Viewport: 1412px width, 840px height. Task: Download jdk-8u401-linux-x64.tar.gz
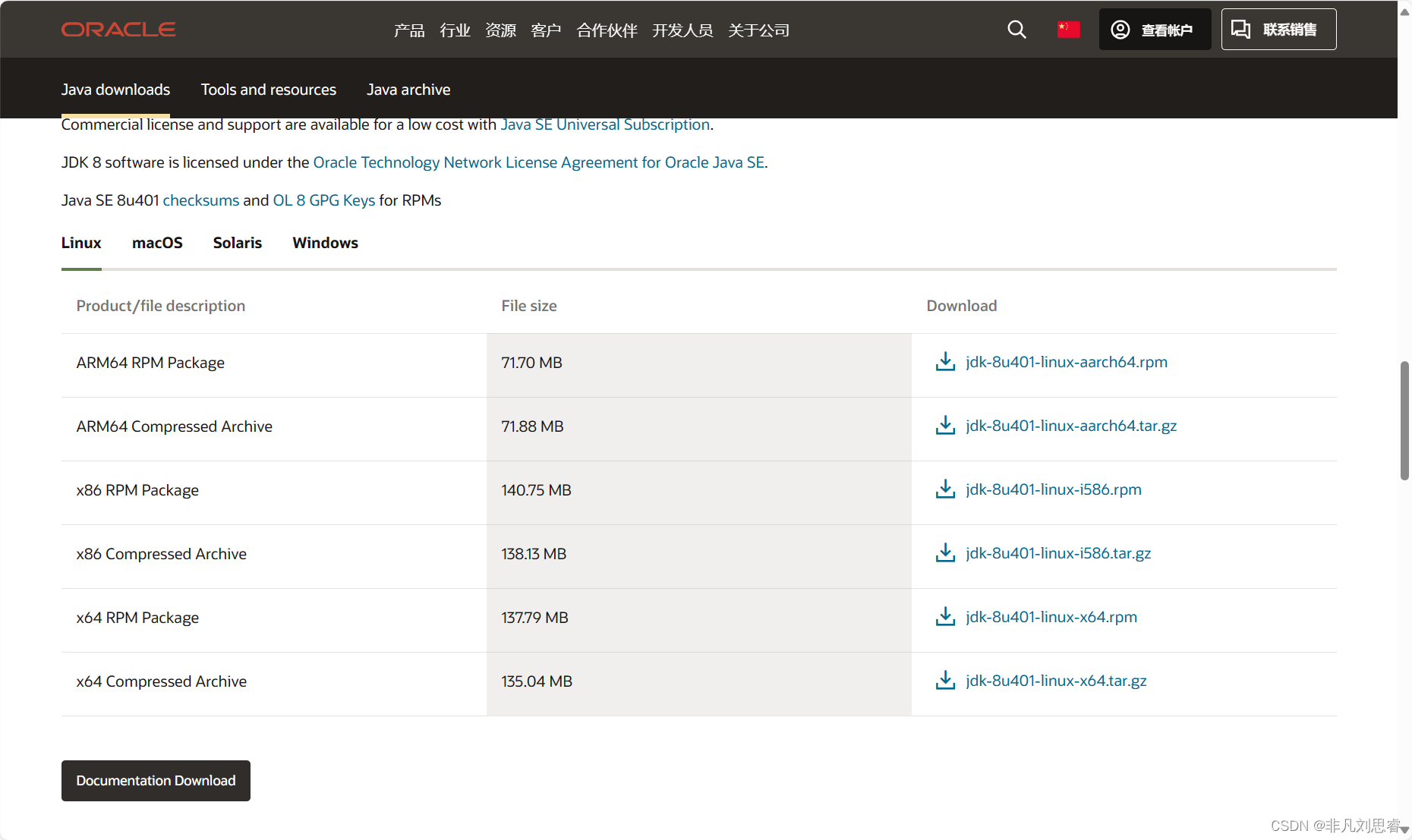click(x=1056, y=681)
